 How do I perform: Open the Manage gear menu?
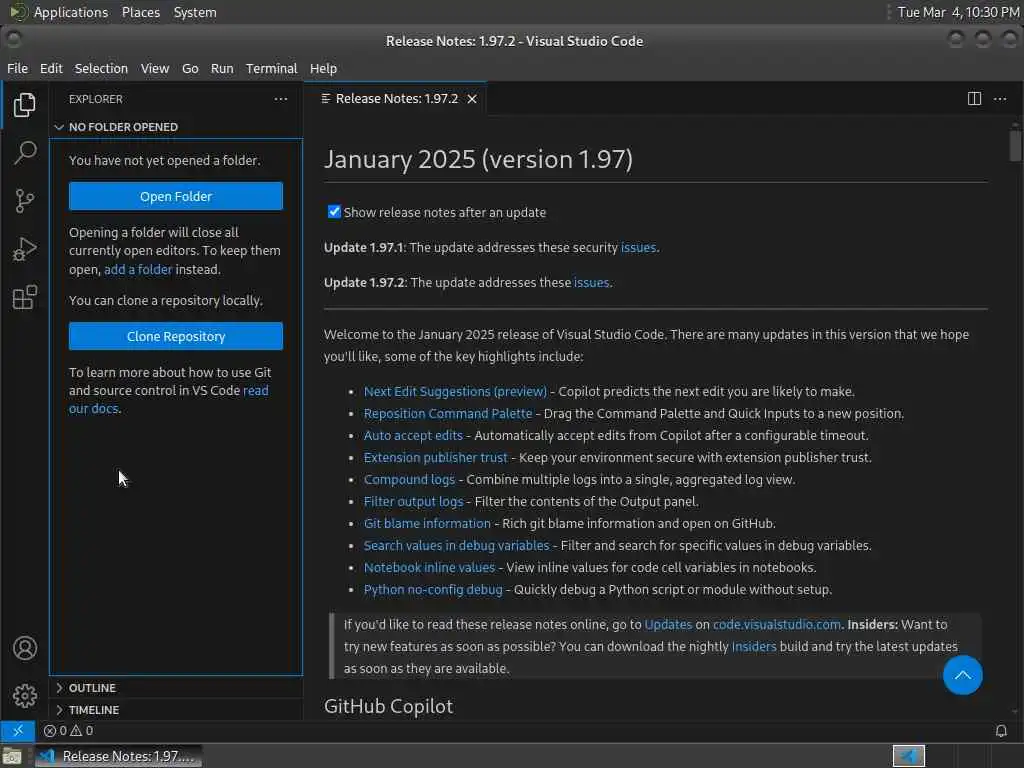point(25,695)
